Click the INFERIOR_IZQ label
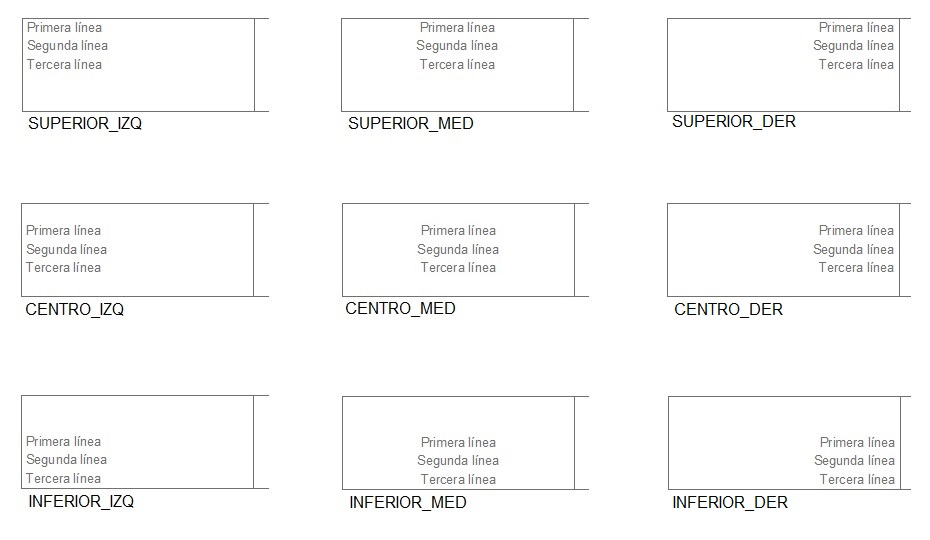930x540 pixels. point(81,501)
